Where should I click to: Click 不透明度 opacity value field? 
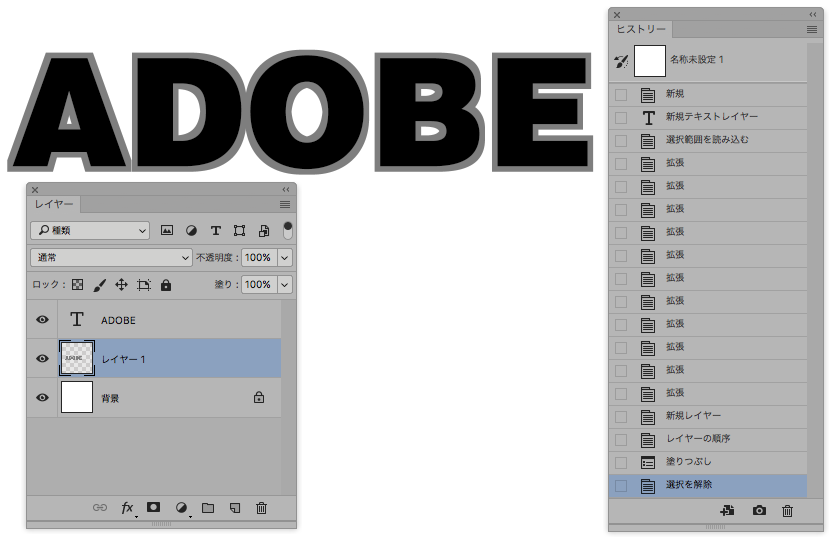coord(259,258)
